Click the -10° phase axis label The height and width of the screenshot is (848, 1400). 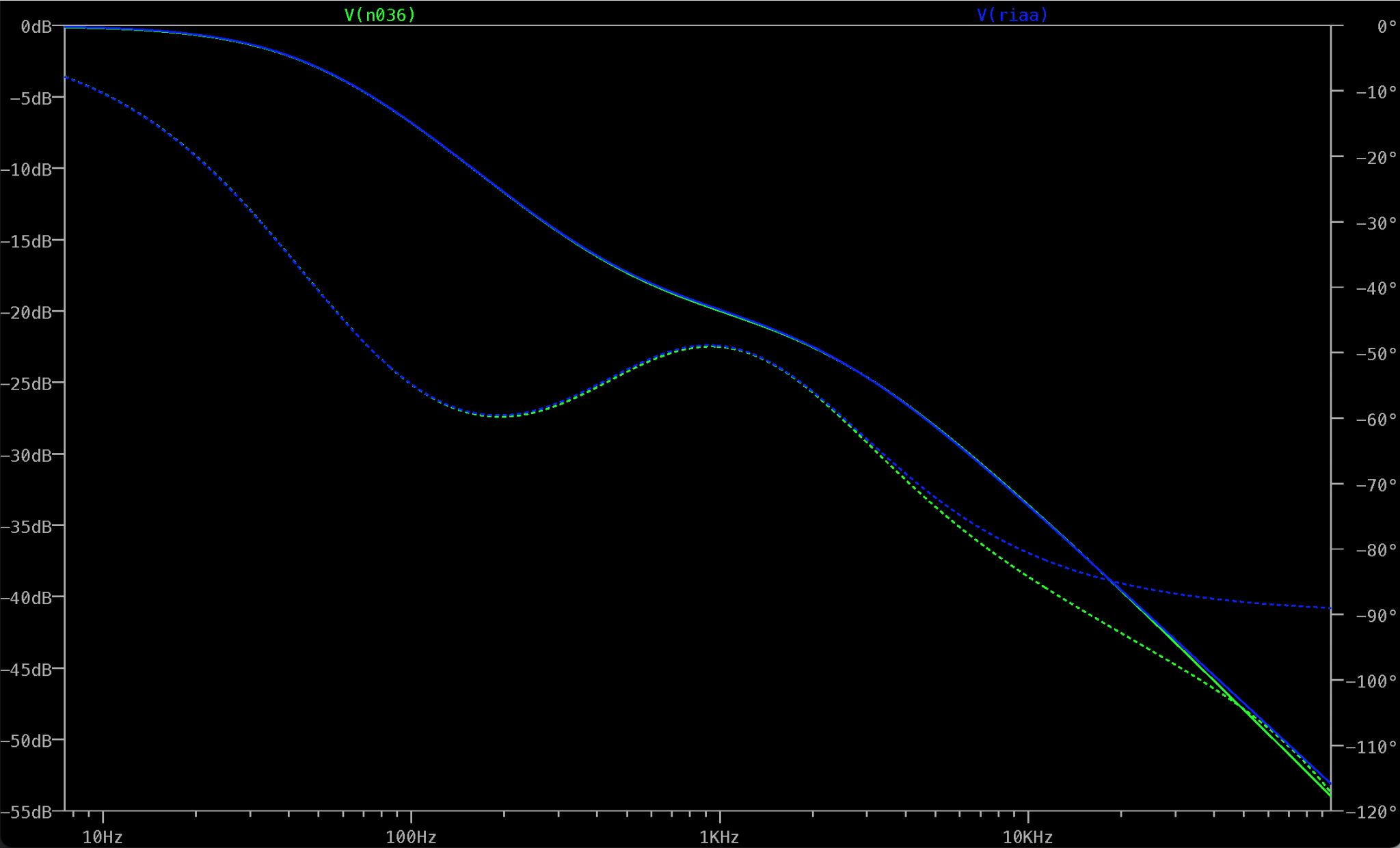coord(1376,92)
